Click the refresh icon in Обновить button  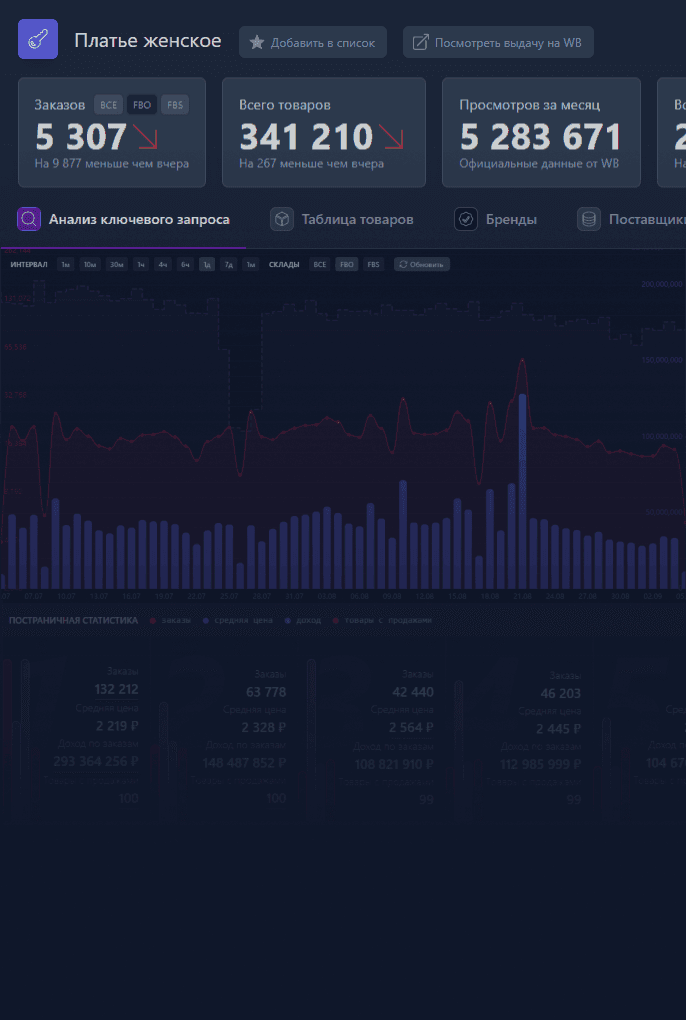(403, 264)
